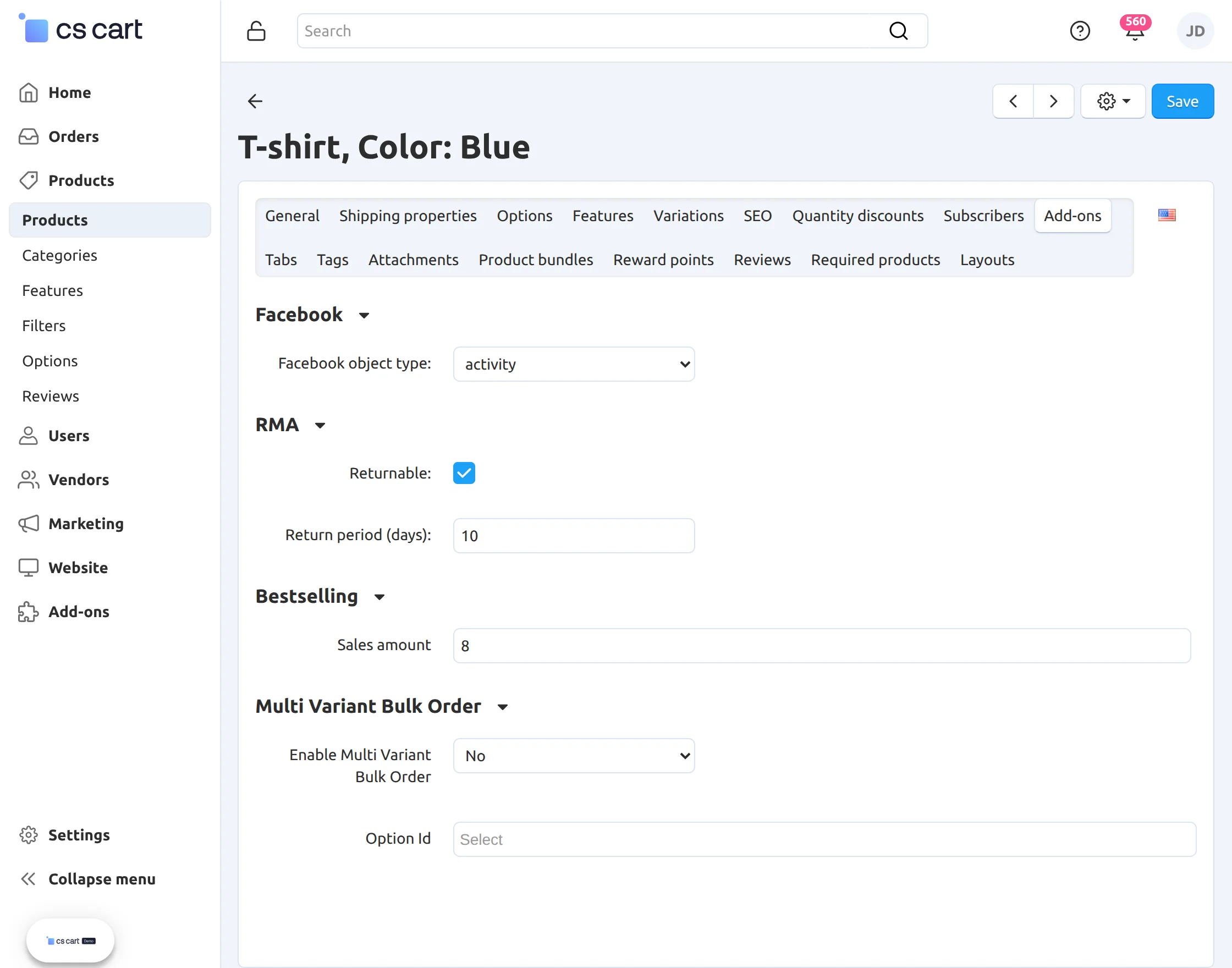Screen dimensions: 1232x968
Task: Click the search magnifier icon
Action: tap(898, 31)
